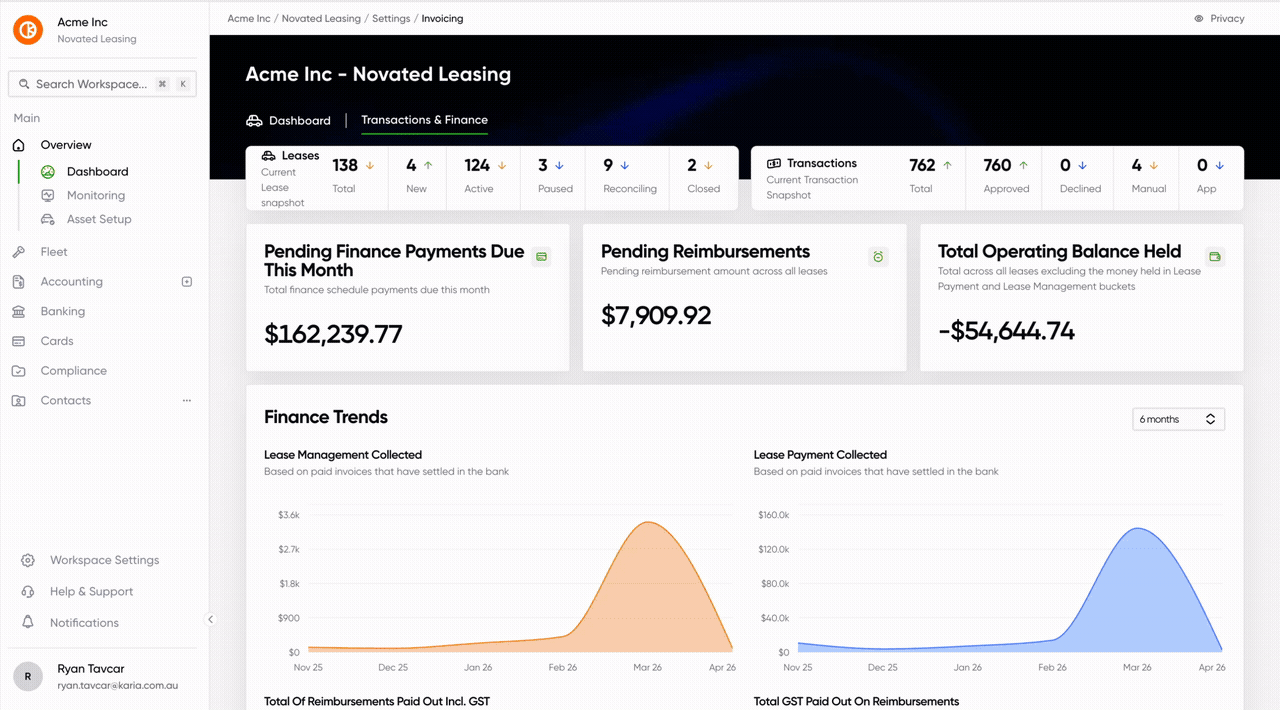
Task: Click the Help & Support headset icon
Action: [28, 591]
